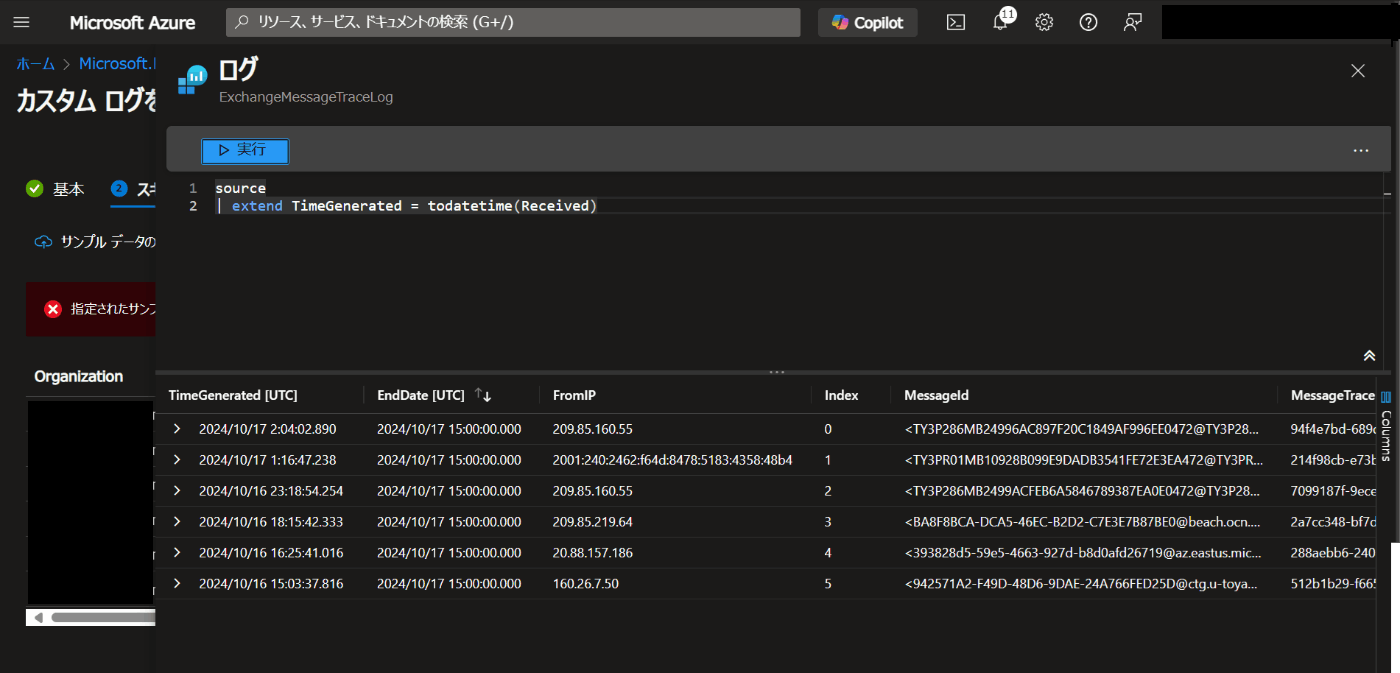Click Index cell value 3
The width and height of the screenshot is (1400, 673).
tap(828, 522)
